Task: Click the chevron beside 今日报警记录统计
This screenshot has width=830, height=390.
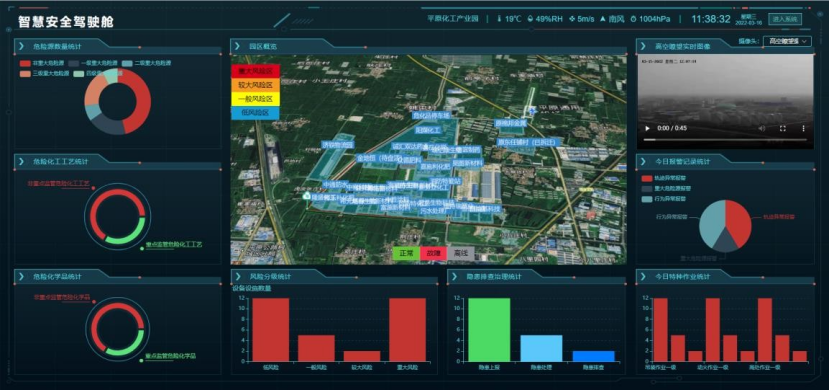Action: [643, 161]
